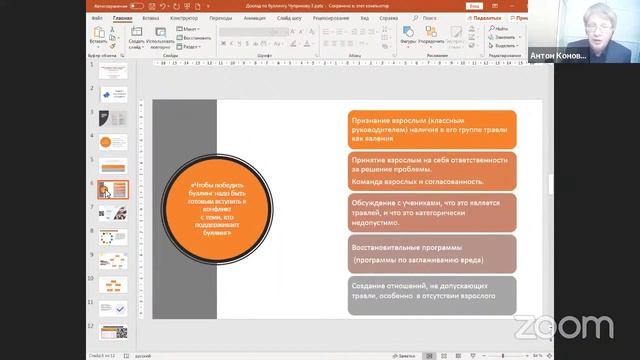The width and height of the screenshot is (640, 360).
Task: Open the Раздел section dropdown
Action: [x=188, y=47]
